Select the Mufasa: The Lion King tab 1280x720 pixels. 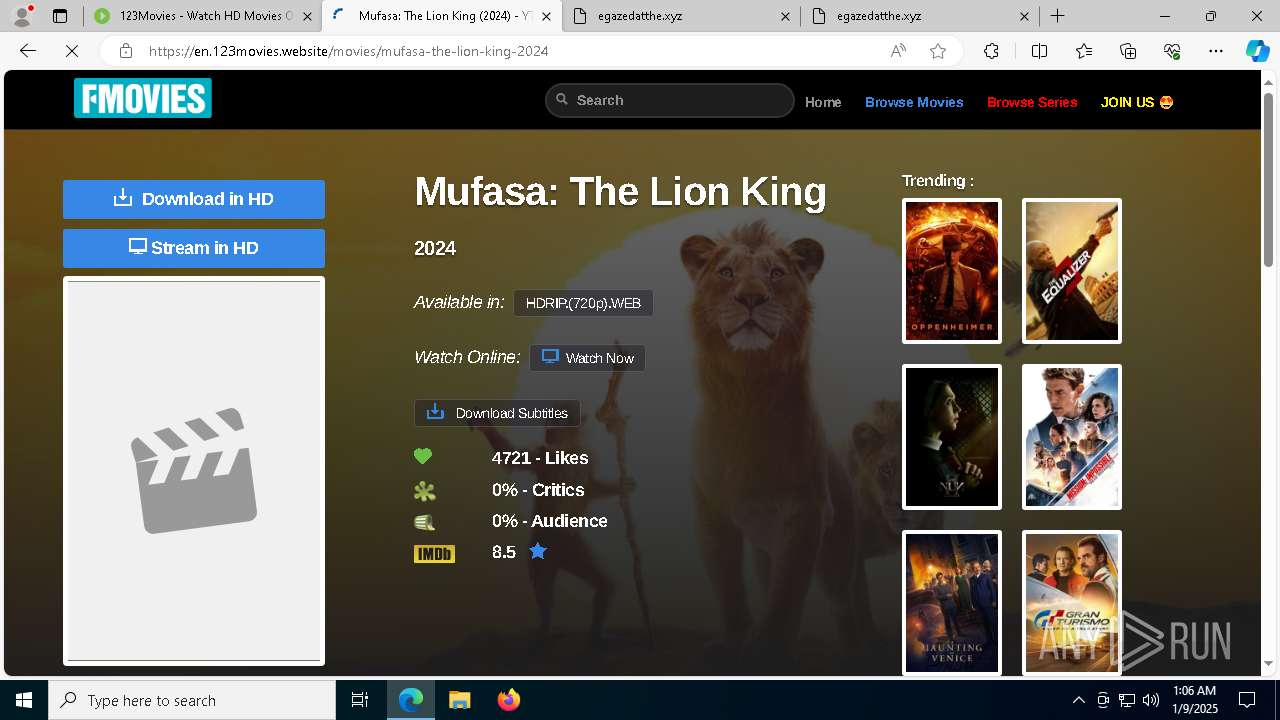click(x=441, y=16)
